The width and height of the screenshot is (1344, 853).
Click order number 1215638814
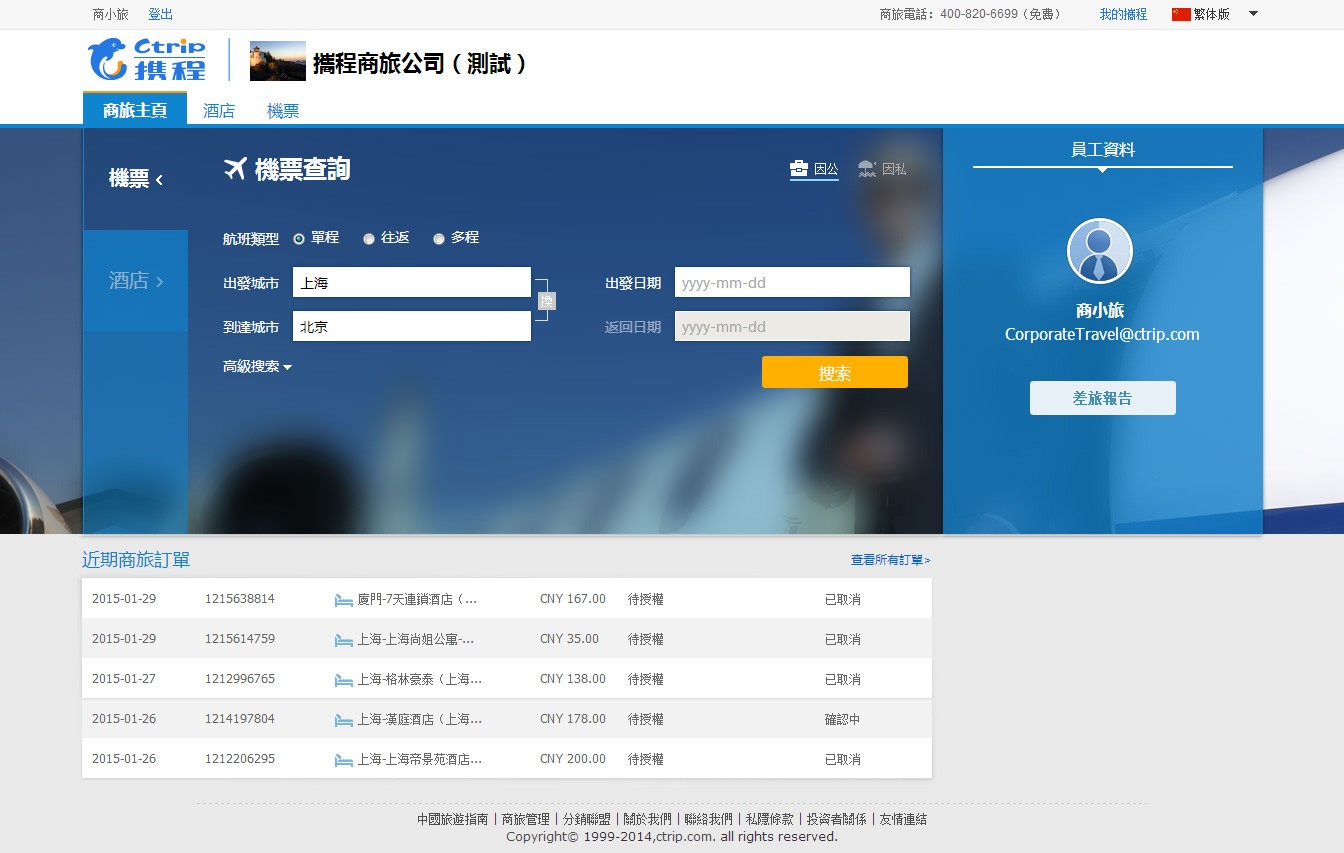click(x=240, y=599)
